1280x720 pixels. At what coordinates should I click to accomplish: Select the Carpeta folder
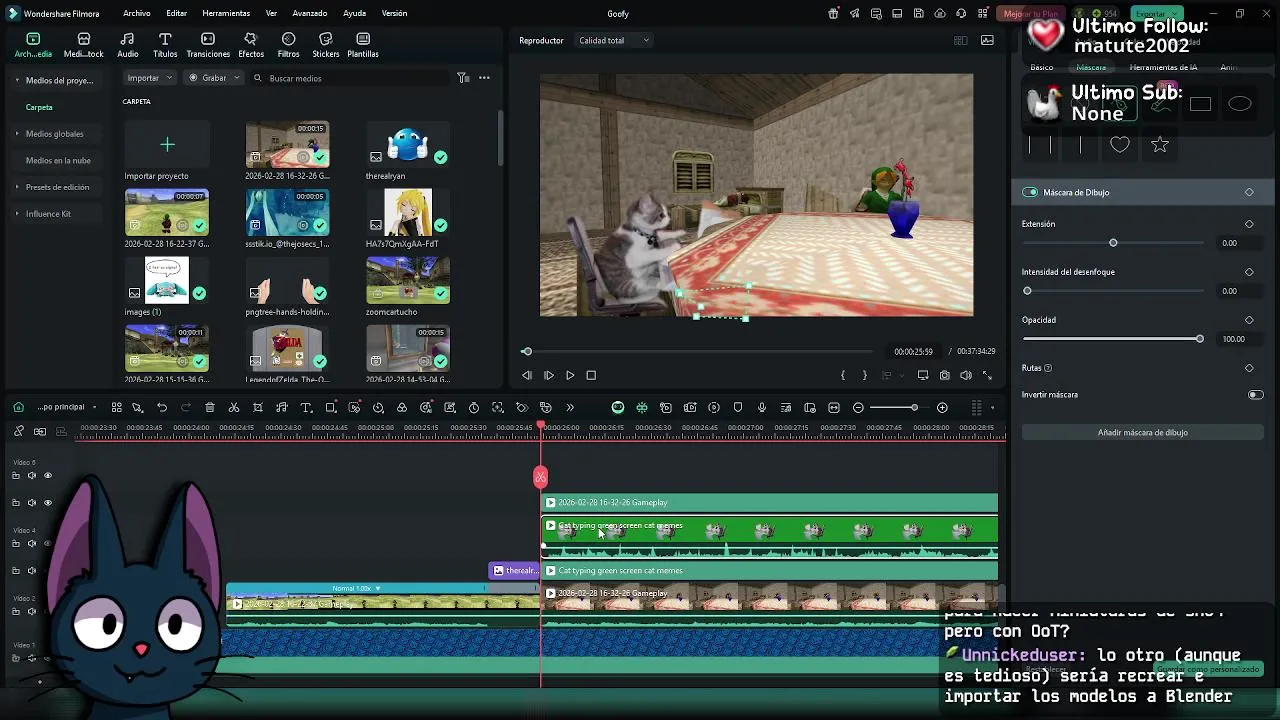coord(39,107)
